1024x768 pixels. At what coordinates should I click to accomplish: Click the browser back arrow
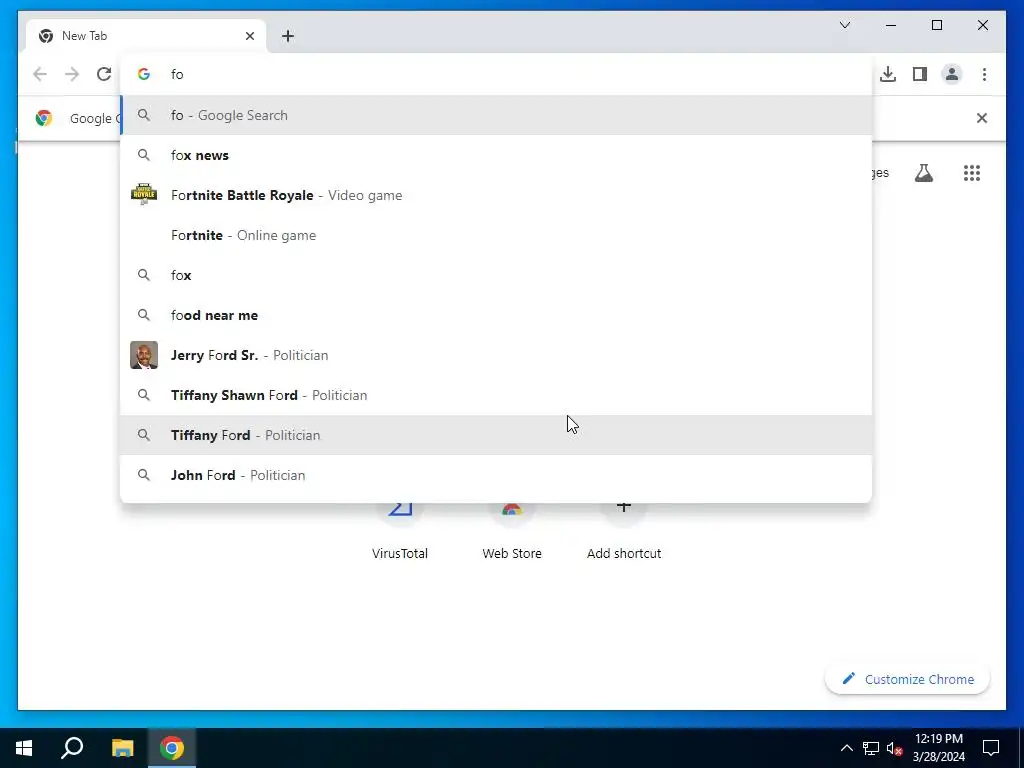(40, 74)
